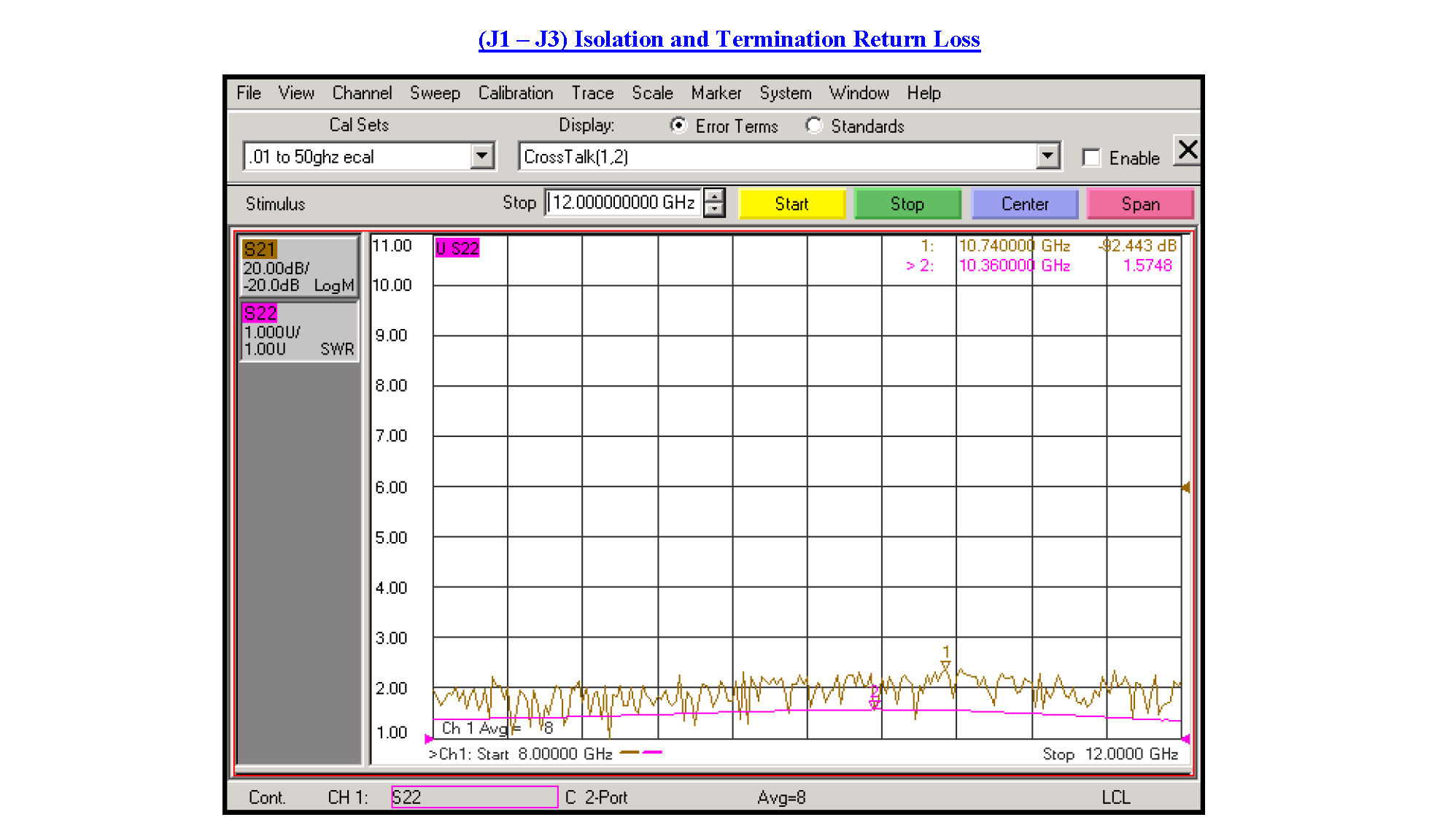Click the green Stop stimulus key
Viewport: 1456px width, 828px height.
point(907,204)
